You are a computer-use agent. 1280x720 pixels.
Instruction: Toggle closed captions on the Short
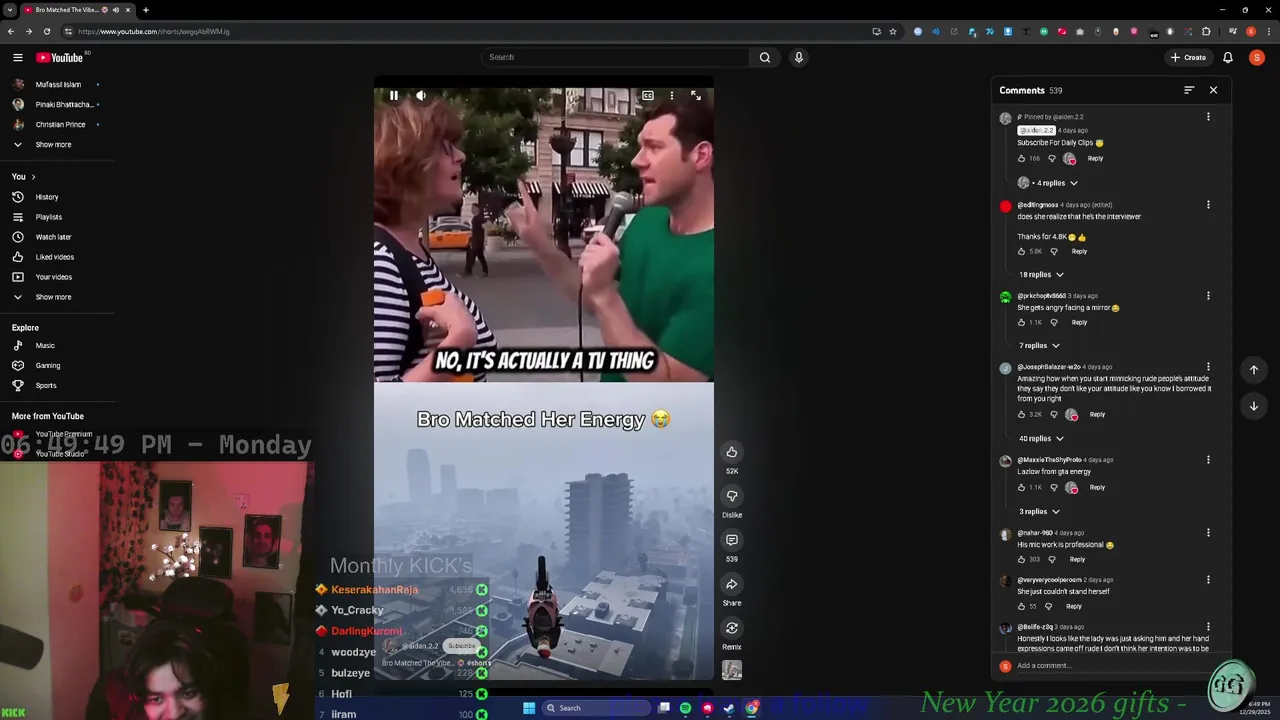click(648, 96)
